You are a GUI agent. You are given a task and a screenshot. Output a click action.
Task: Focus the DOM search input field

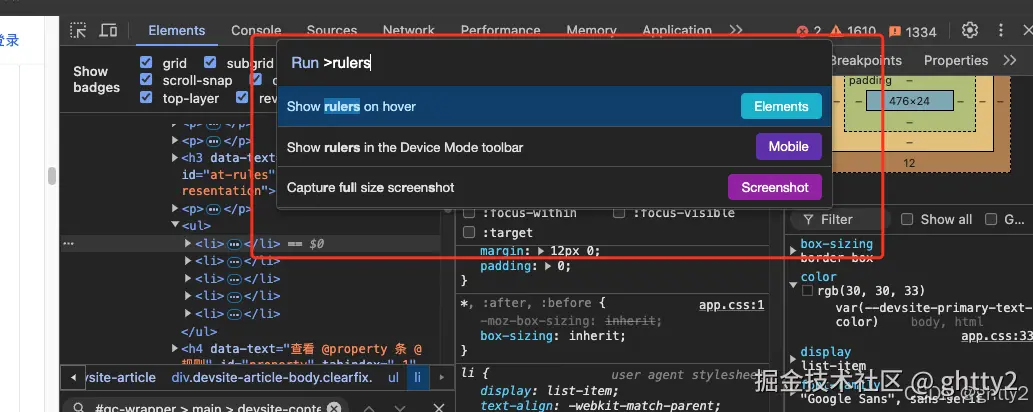pos(209,408)
